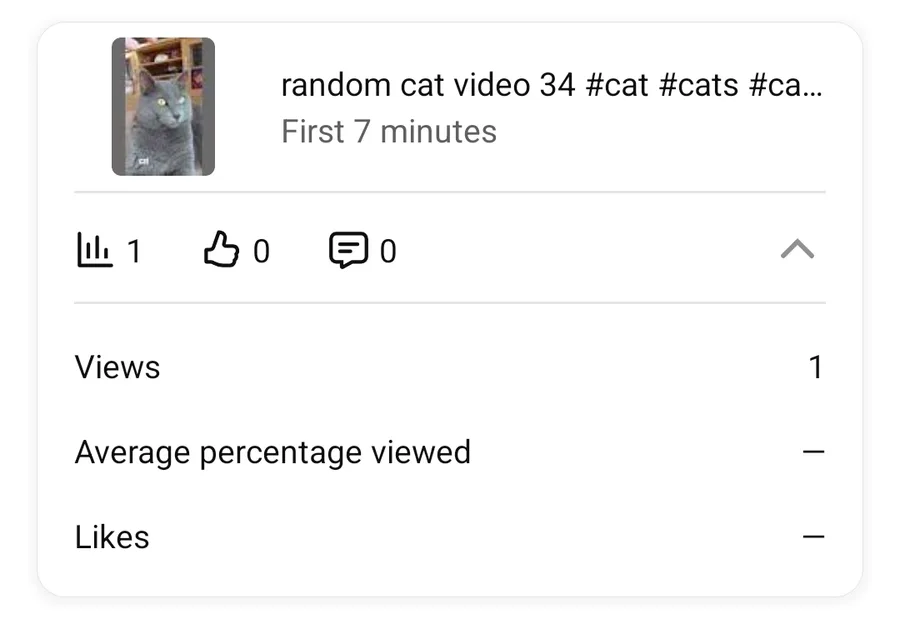Click the "First 7 minutes" subtitle
900x624 pixels.
pos(389,132)
